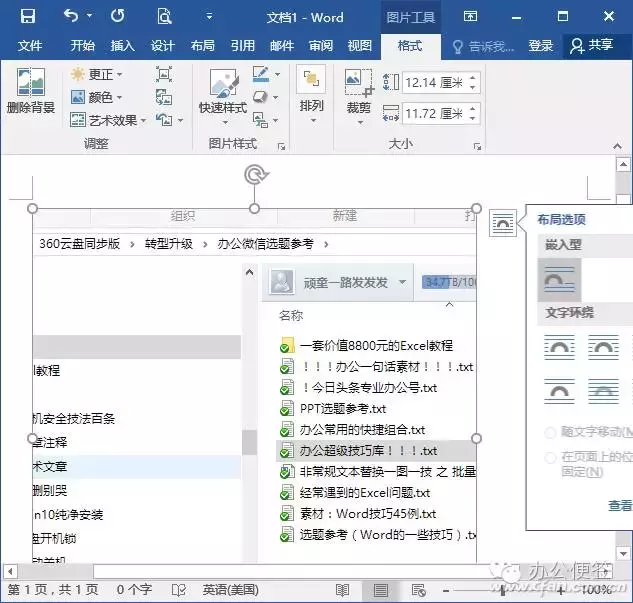The image size is (633, 603).
Task: Click the proofing book icon in status bar
Action: tap(178, 590)
